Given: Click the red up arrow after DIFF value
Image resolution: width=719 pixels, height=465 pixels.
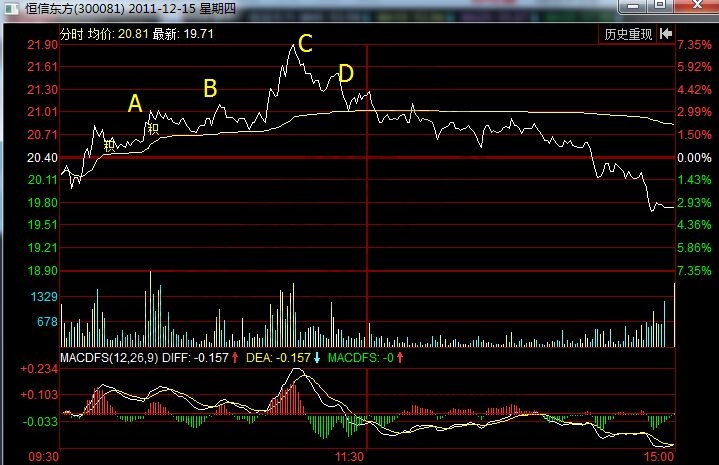Looking at the screenshot, I should pyautogui.click(x=235, y=357).
